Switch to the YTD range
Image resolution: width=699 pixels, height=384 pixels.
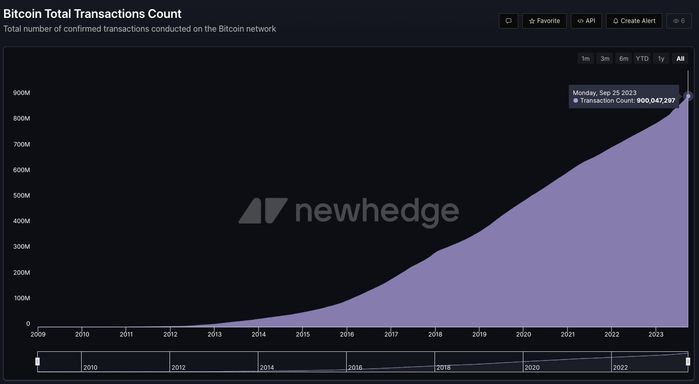[642, 58]
